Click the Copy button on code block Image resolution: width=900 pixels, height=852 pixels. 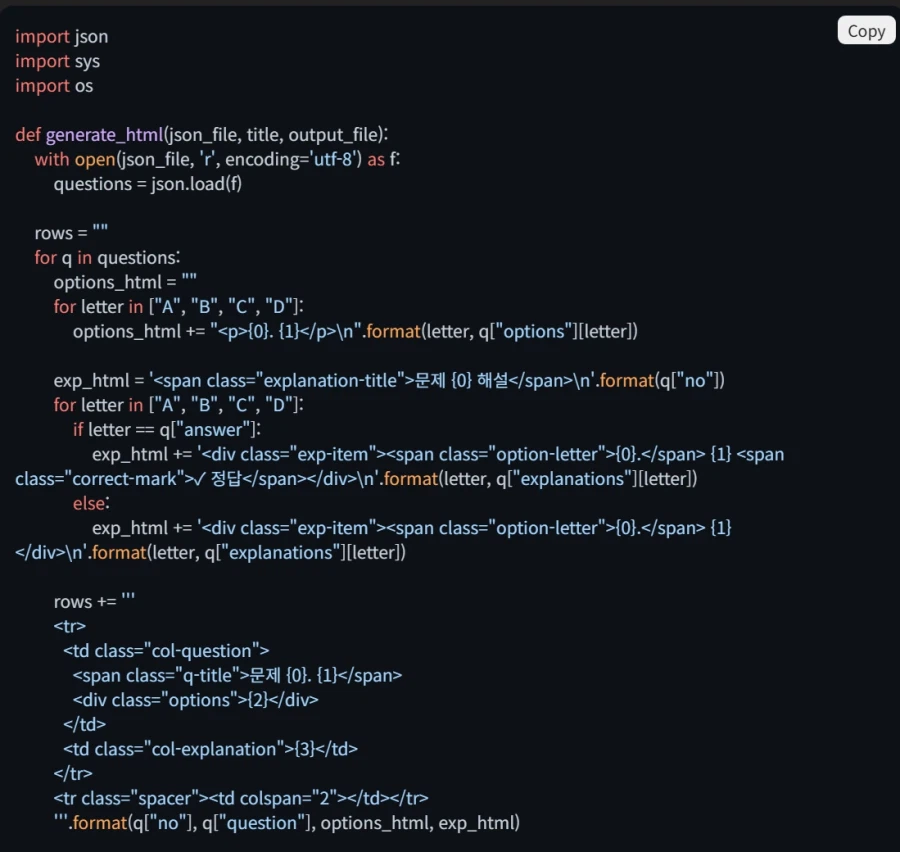tap(865, 31)
